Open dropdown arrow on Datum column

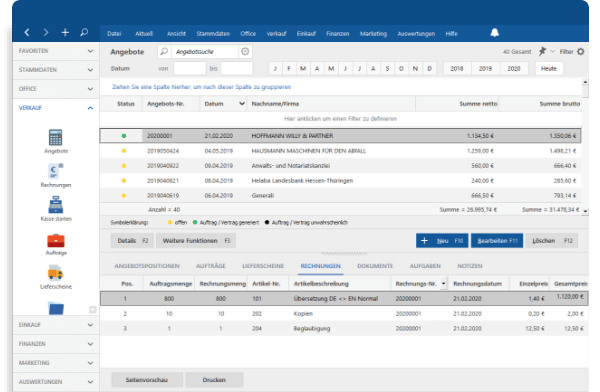pos(242,104)
